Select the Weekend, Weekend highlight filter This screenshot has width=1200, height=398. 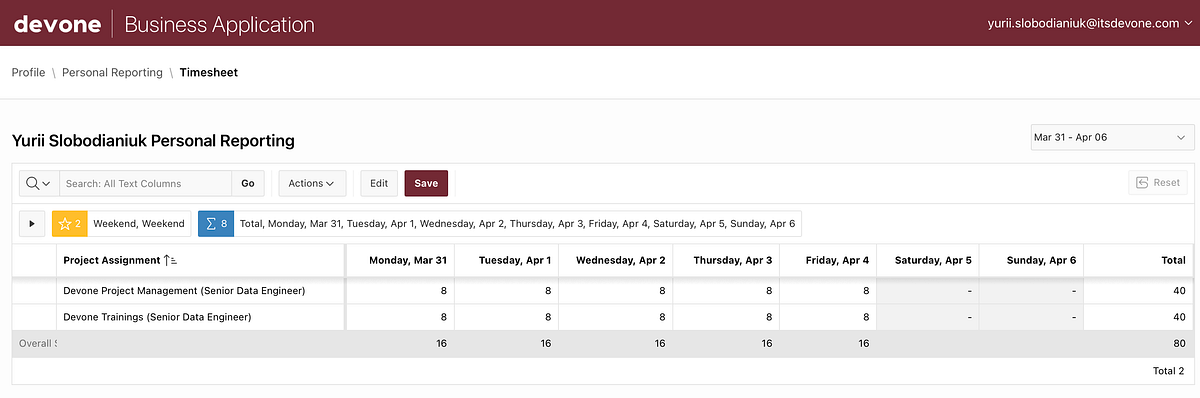click(138, 223)
